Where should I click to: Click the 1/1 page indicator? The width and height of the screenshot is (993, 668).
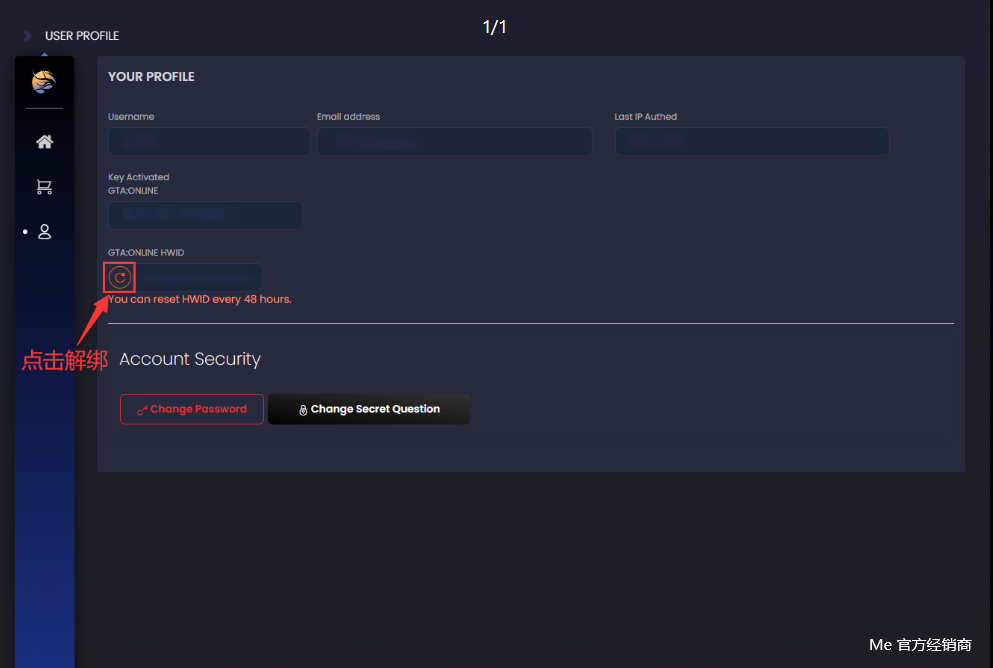pyautogui.click(x=495, y=27)
